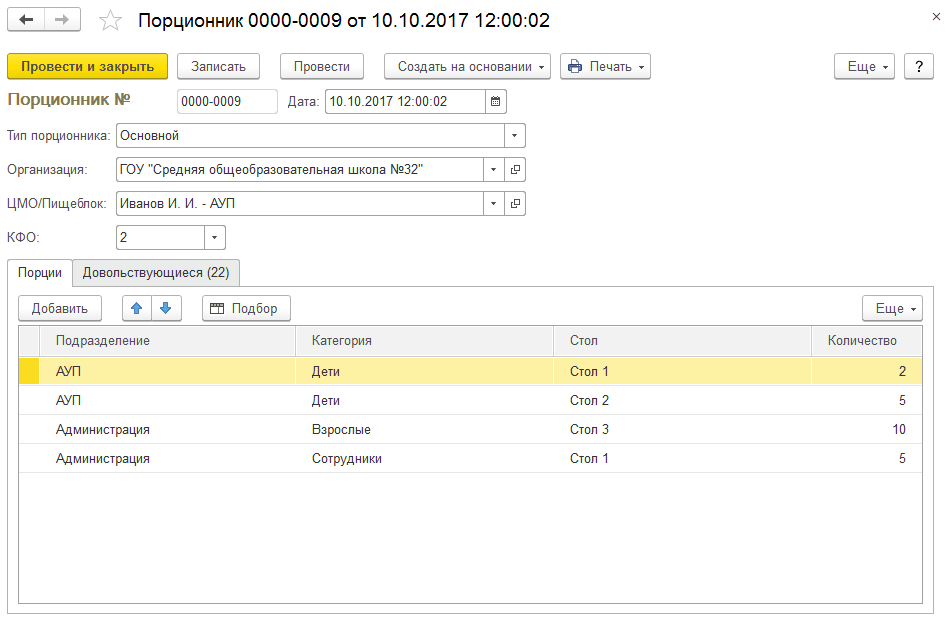
Task: Open the top Еще menu
Action: click(x=864, y=66)
